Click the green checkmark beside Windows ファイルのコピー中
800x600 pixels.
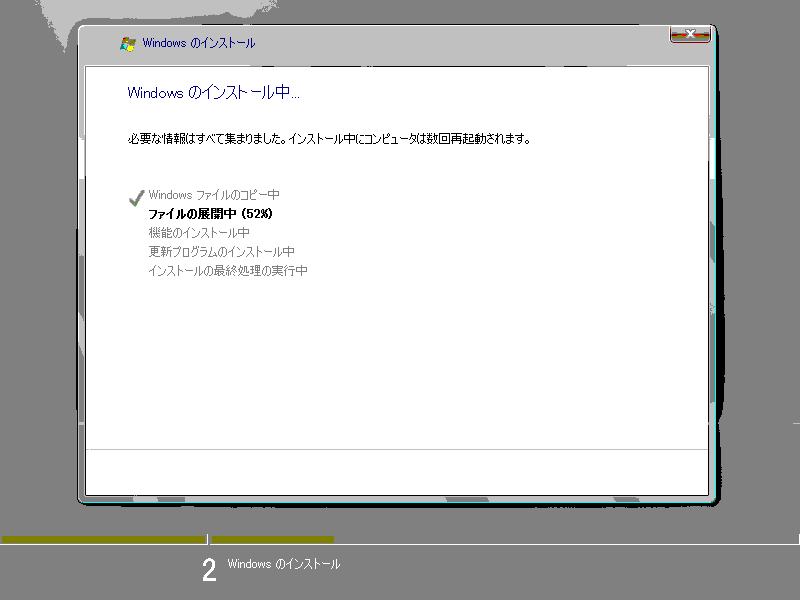136,198
